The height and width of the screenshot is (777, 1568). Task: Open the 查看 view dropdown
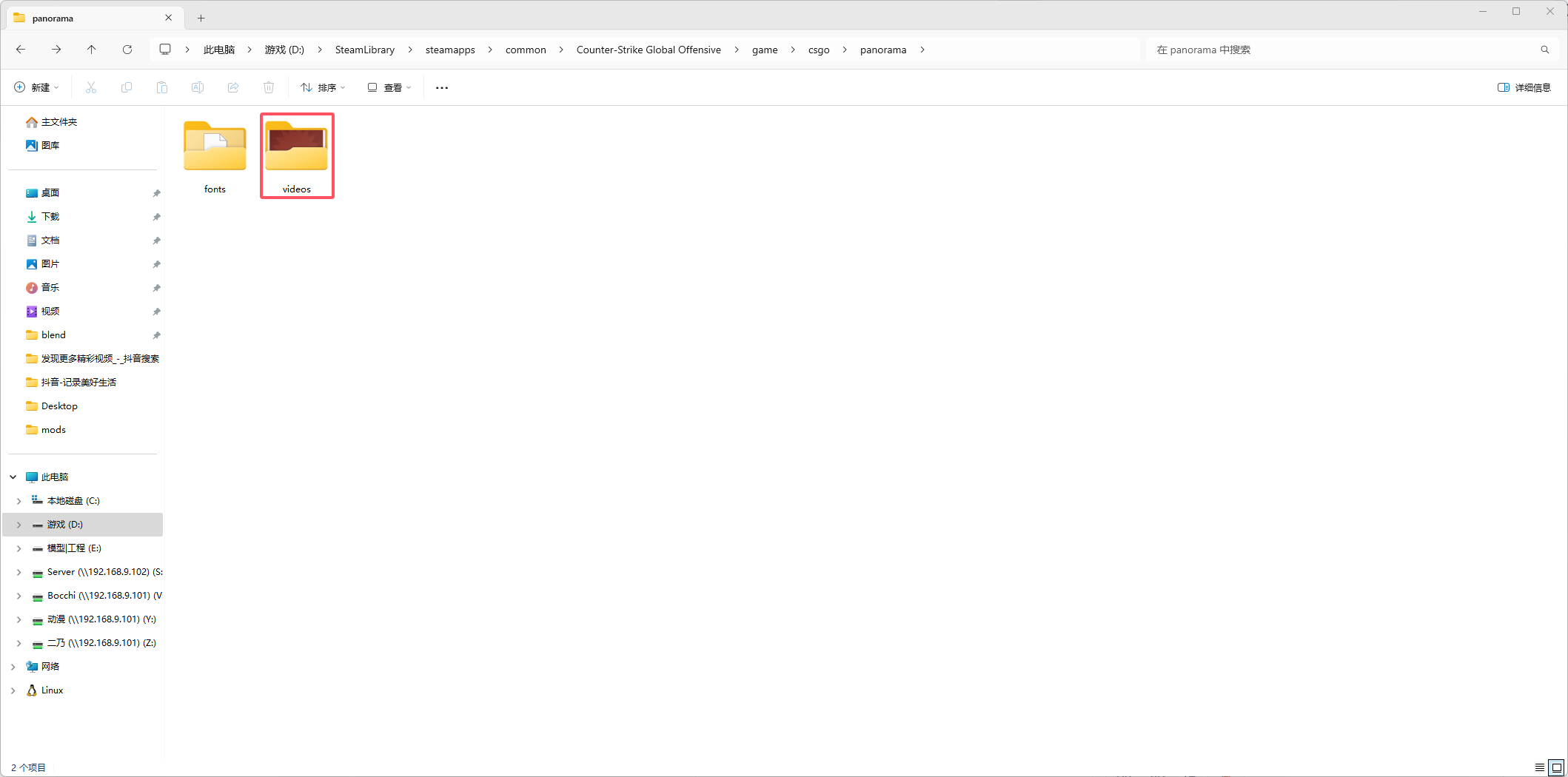point(389,87)
